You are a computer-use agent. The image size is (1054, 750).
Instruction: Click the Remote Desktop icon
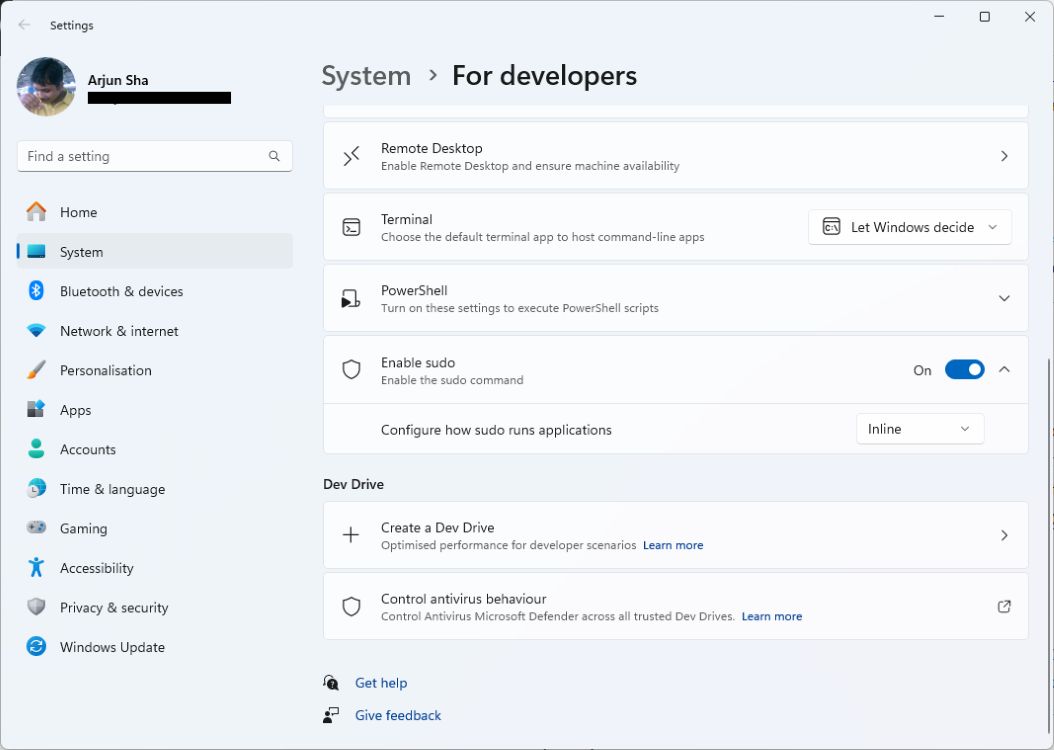tap(351, 156)
